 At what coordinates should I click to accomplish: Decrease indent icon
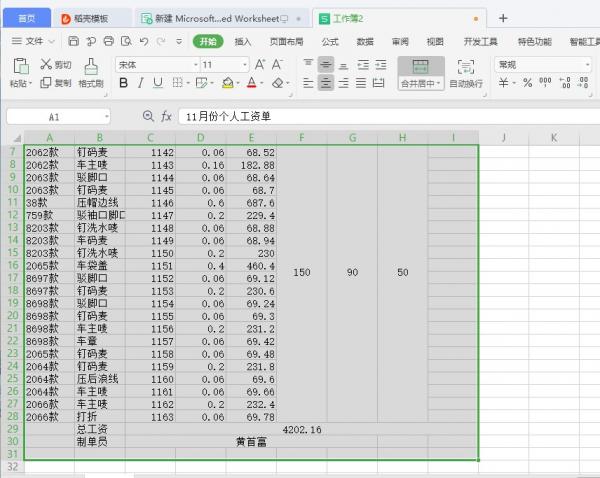pos(363,65)
